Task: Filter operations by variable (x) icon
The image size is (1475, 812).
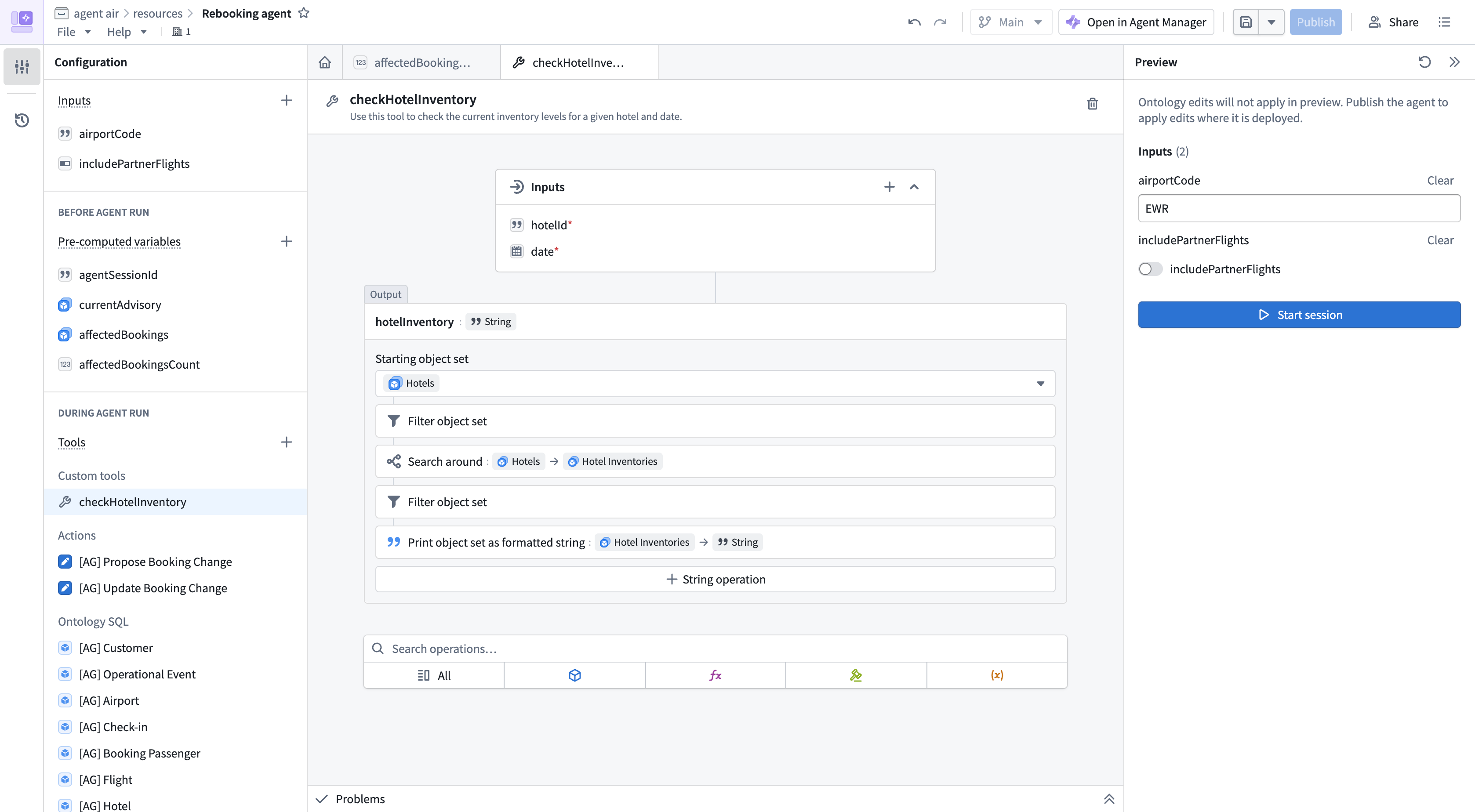Action: 997,675
